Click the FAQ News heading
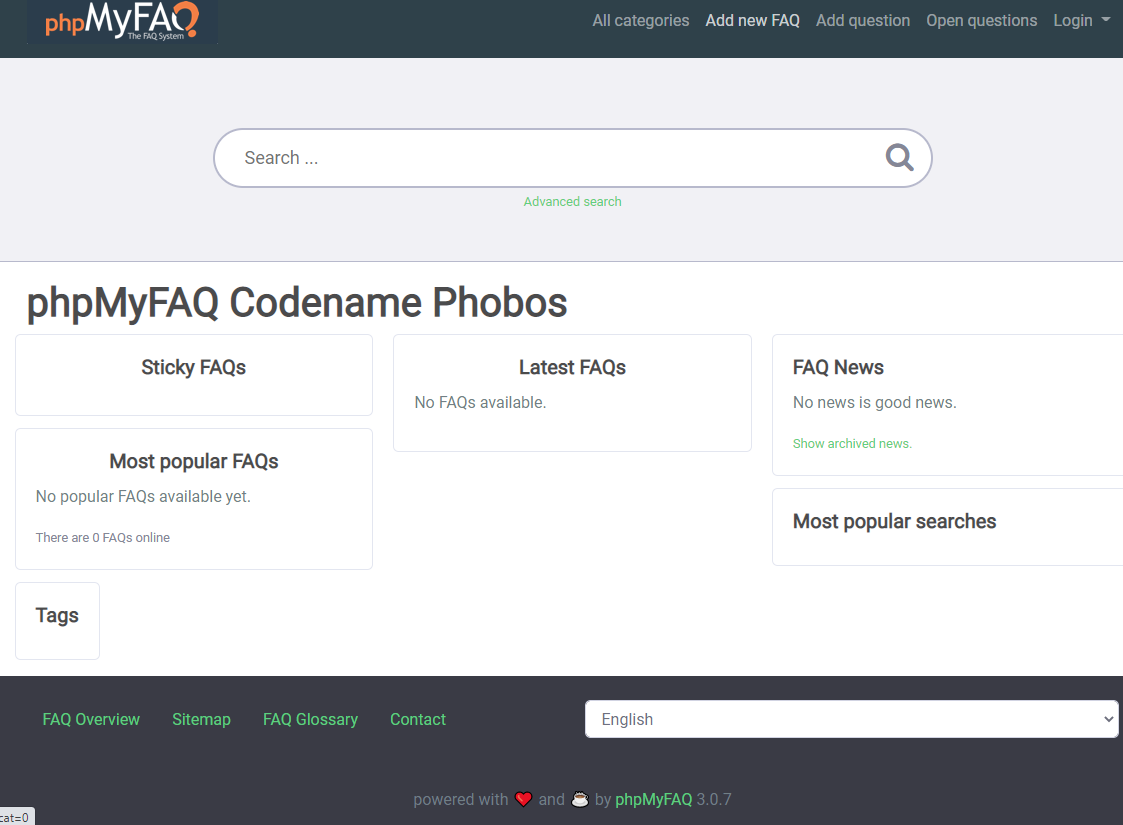The height and width of the screenshot is (825, 1123). pos(838,367)
